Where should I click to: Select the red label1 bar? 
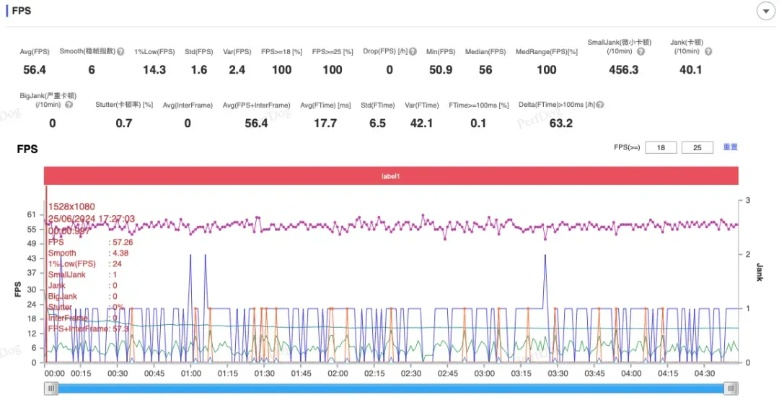391,176
